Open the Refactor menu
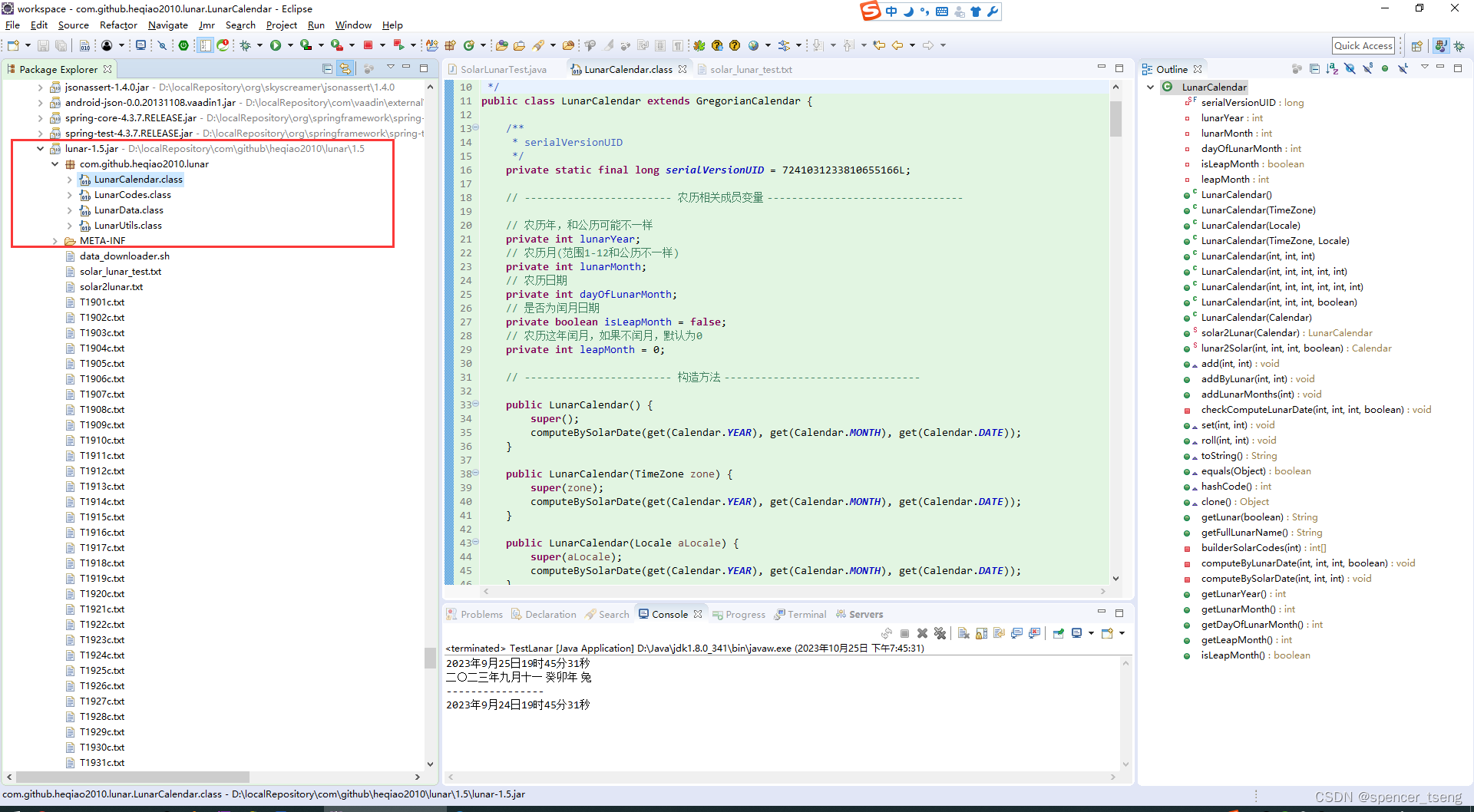This screenshot has width=1474, height=812. tap(118, 25)
